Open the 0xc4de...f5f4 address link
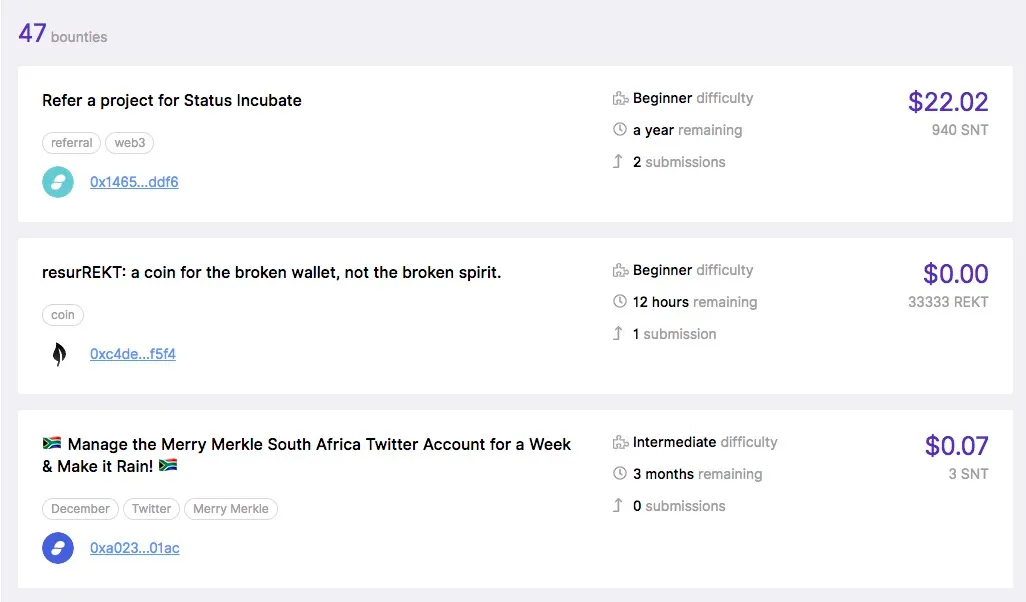 [x=133, y=354]
